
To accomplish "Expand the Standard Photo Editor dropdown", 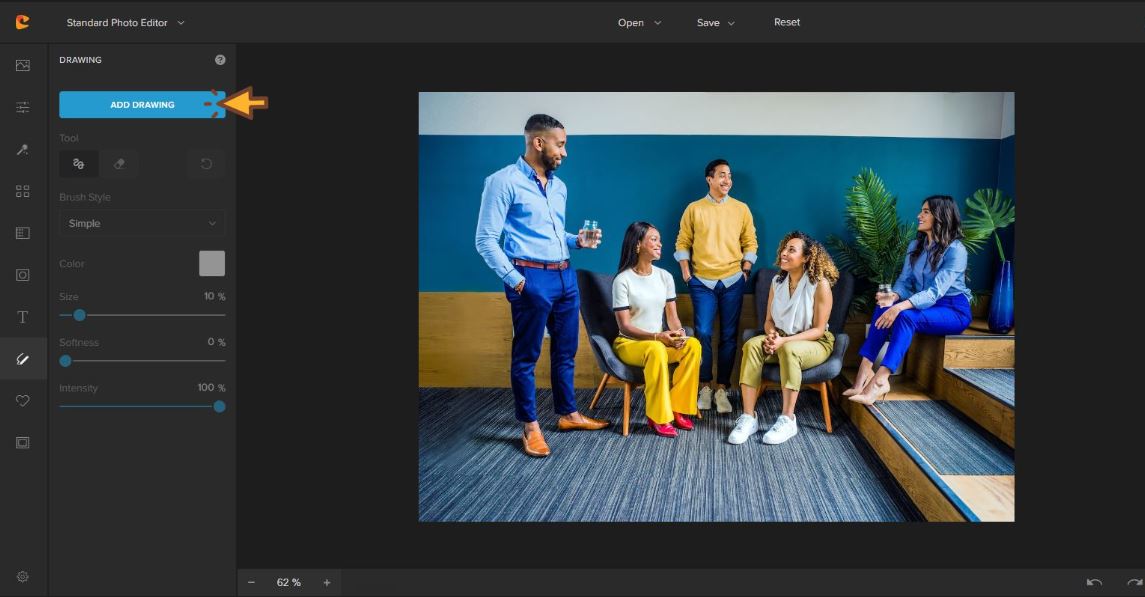I will coord(125,22).
